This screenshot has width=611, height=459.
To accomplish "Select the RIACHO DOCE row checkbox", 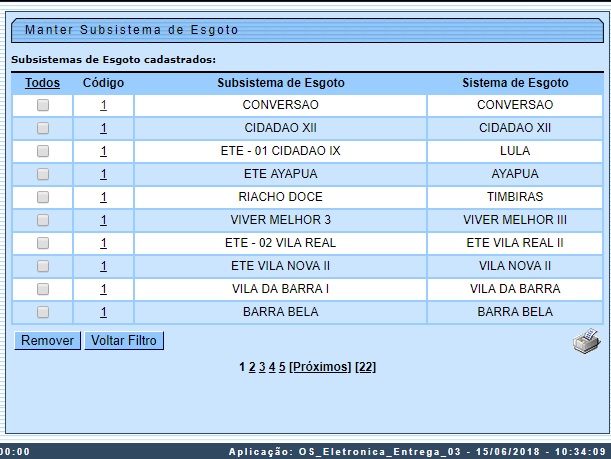I will 43,197.
